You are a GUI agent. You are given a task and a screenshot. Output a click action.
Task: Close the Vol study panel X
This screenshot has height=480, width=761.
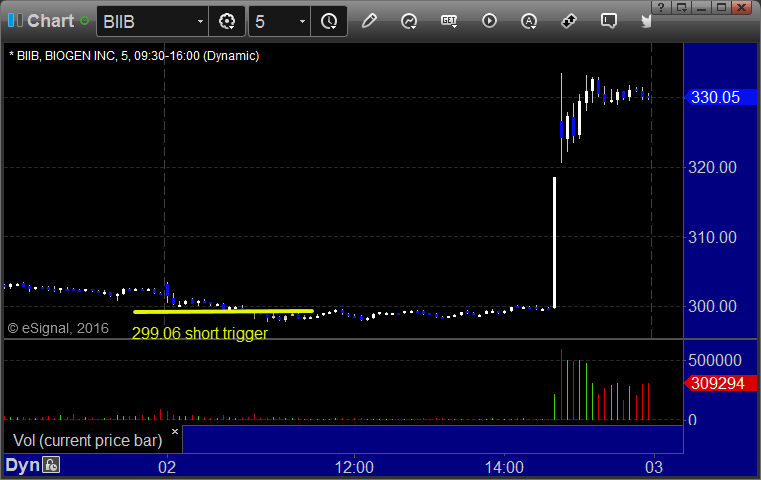pos(175,431)
